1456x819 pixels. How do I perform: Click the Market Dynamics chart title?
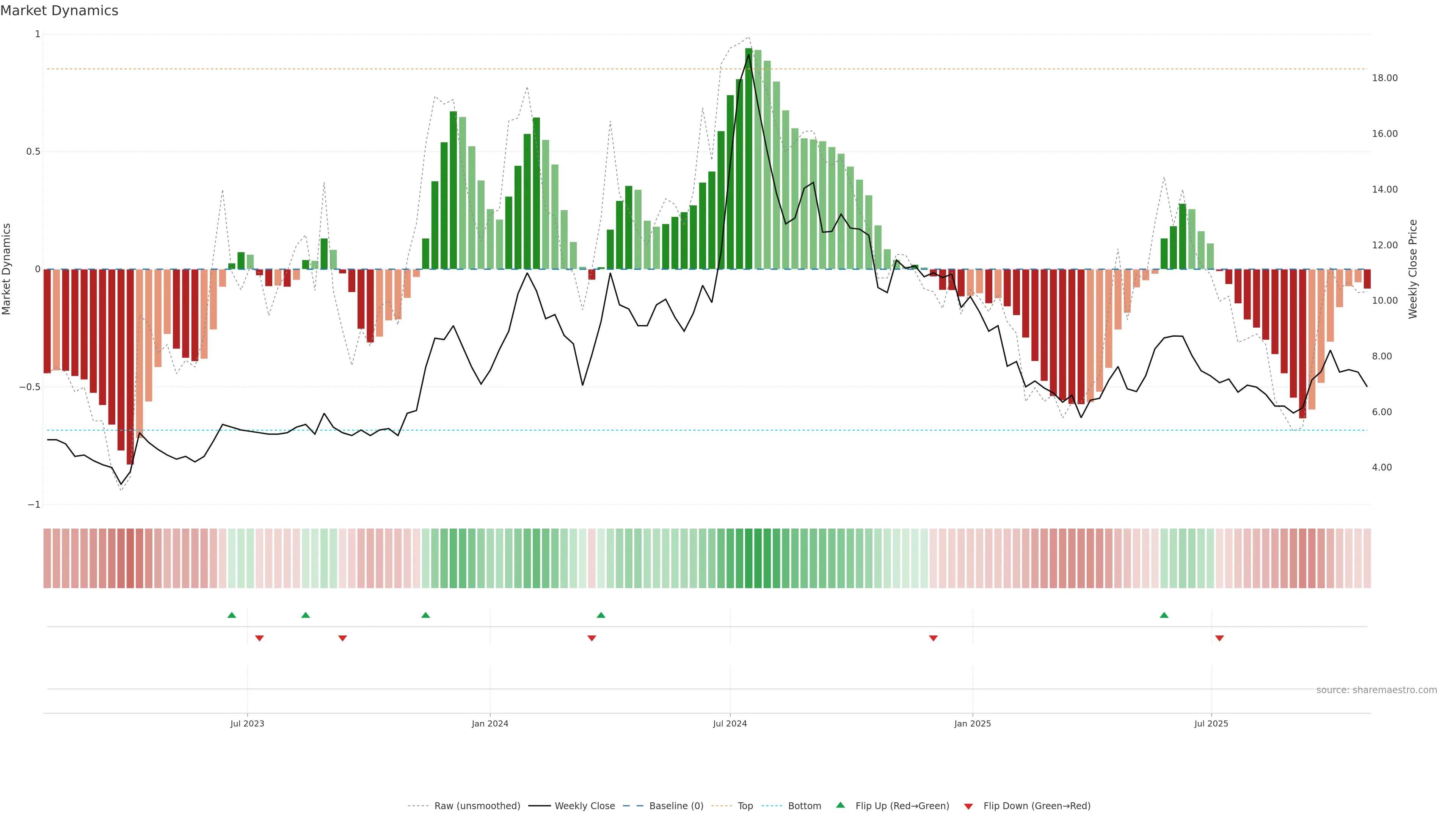(x=60, y=11)
